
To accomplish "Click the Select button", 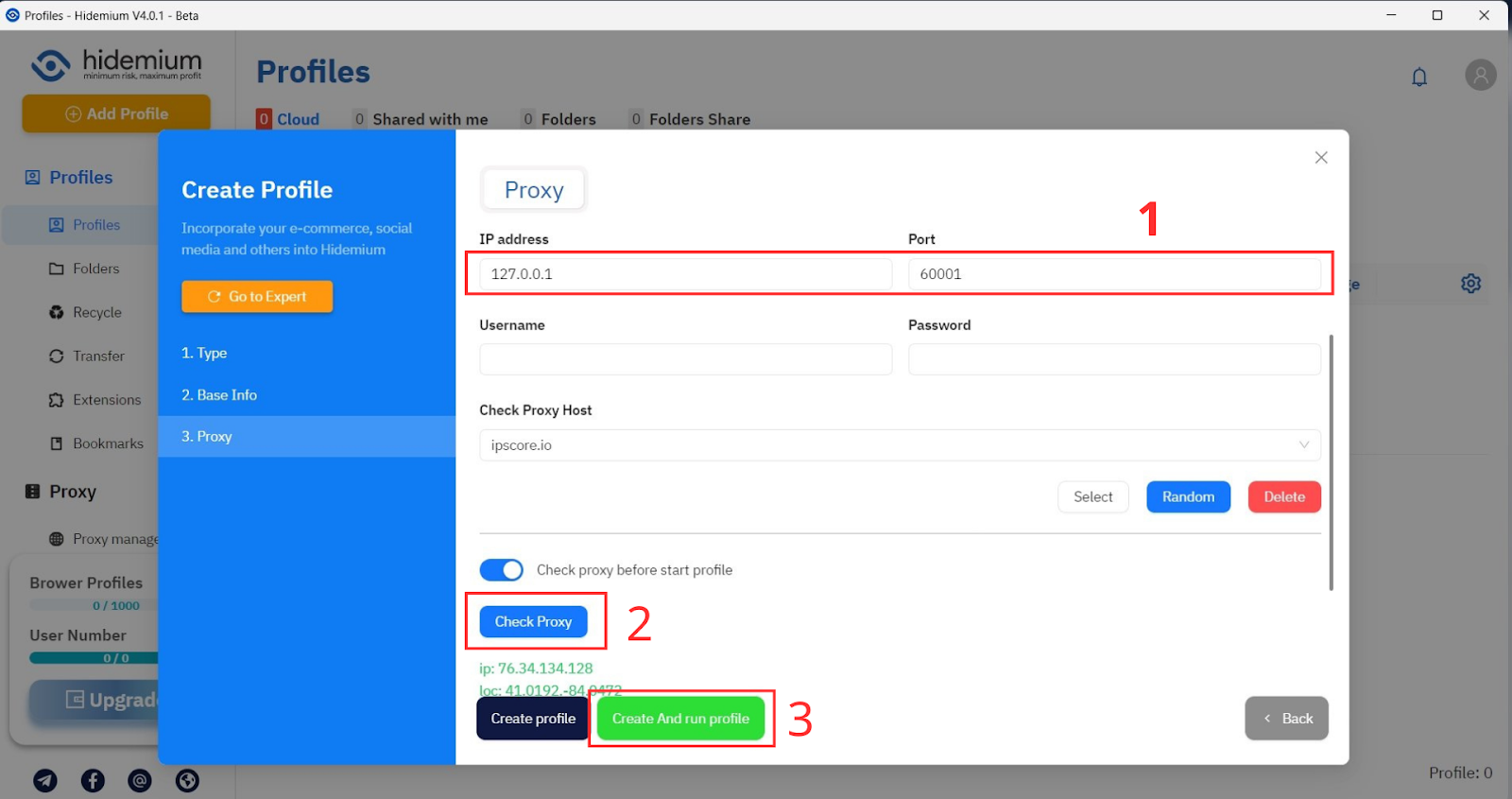I will 1093,497.
